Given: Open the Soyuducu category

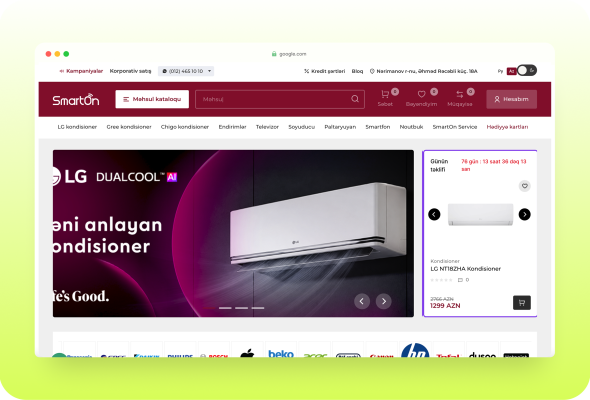Looking at the screenshot, I should 301,127.
